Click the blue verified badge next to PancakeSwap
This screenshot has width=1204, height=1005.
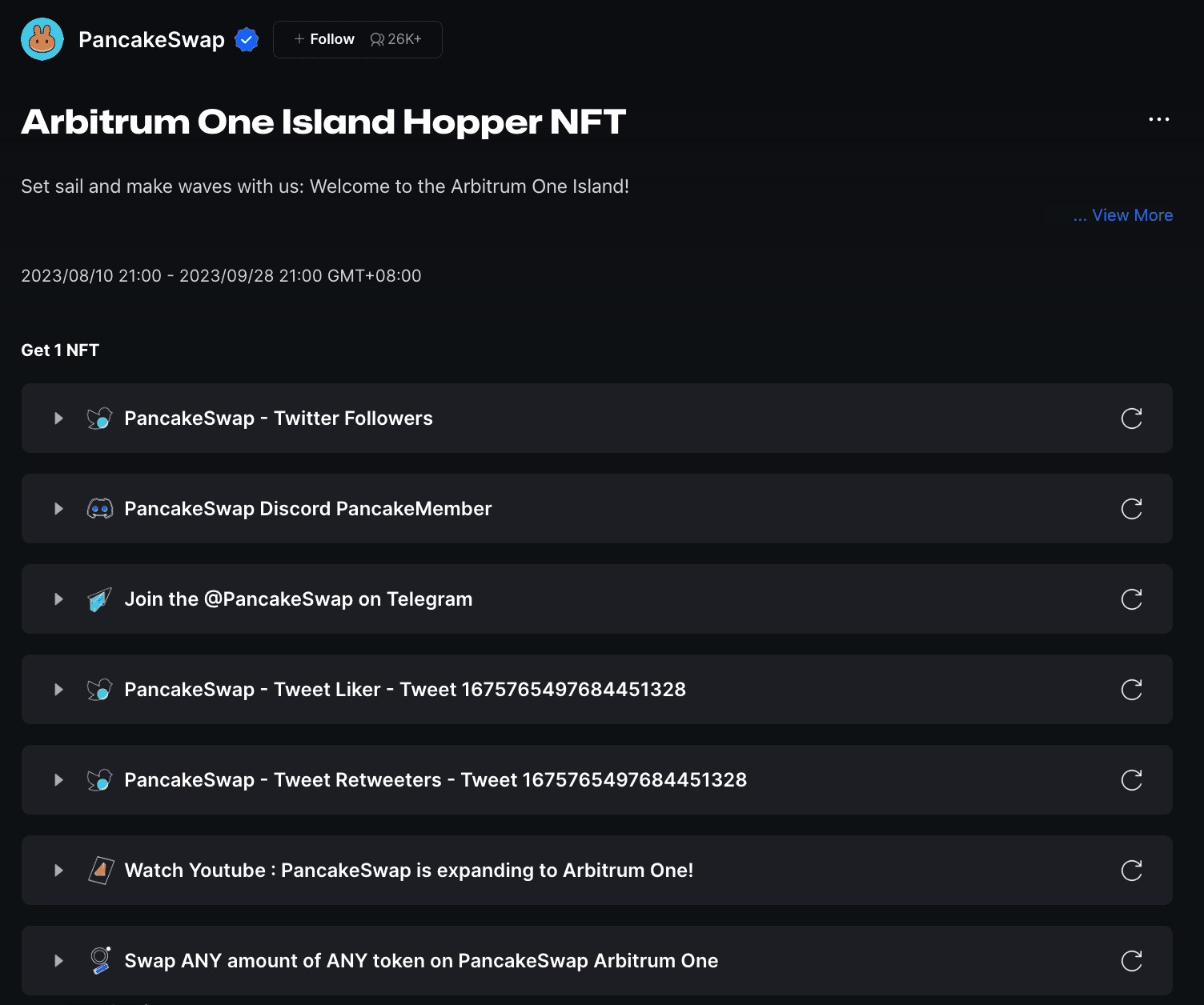(247, 39)
